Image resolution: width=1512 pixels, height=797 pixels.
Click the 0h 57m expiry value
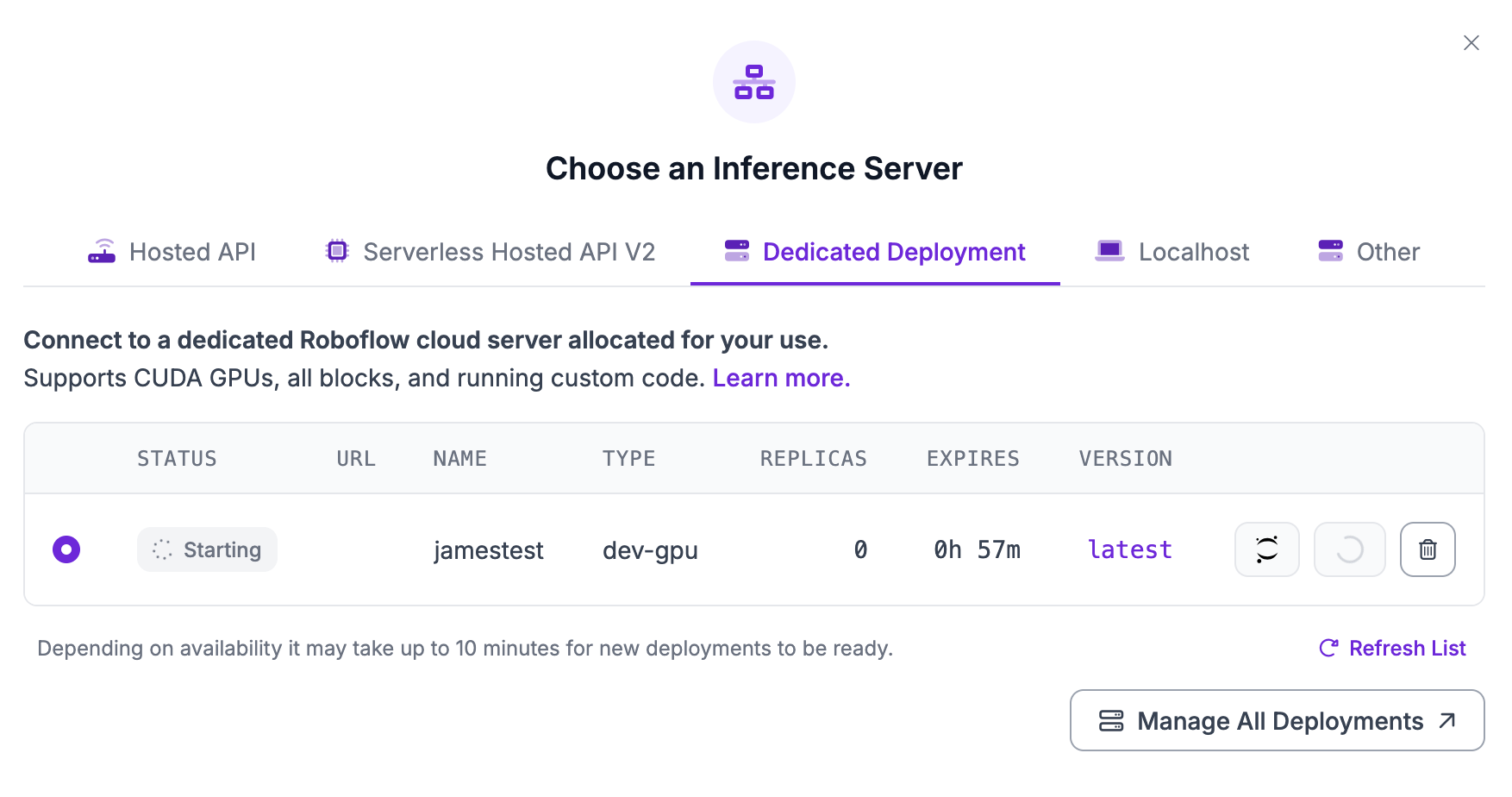tap(977, 549)
